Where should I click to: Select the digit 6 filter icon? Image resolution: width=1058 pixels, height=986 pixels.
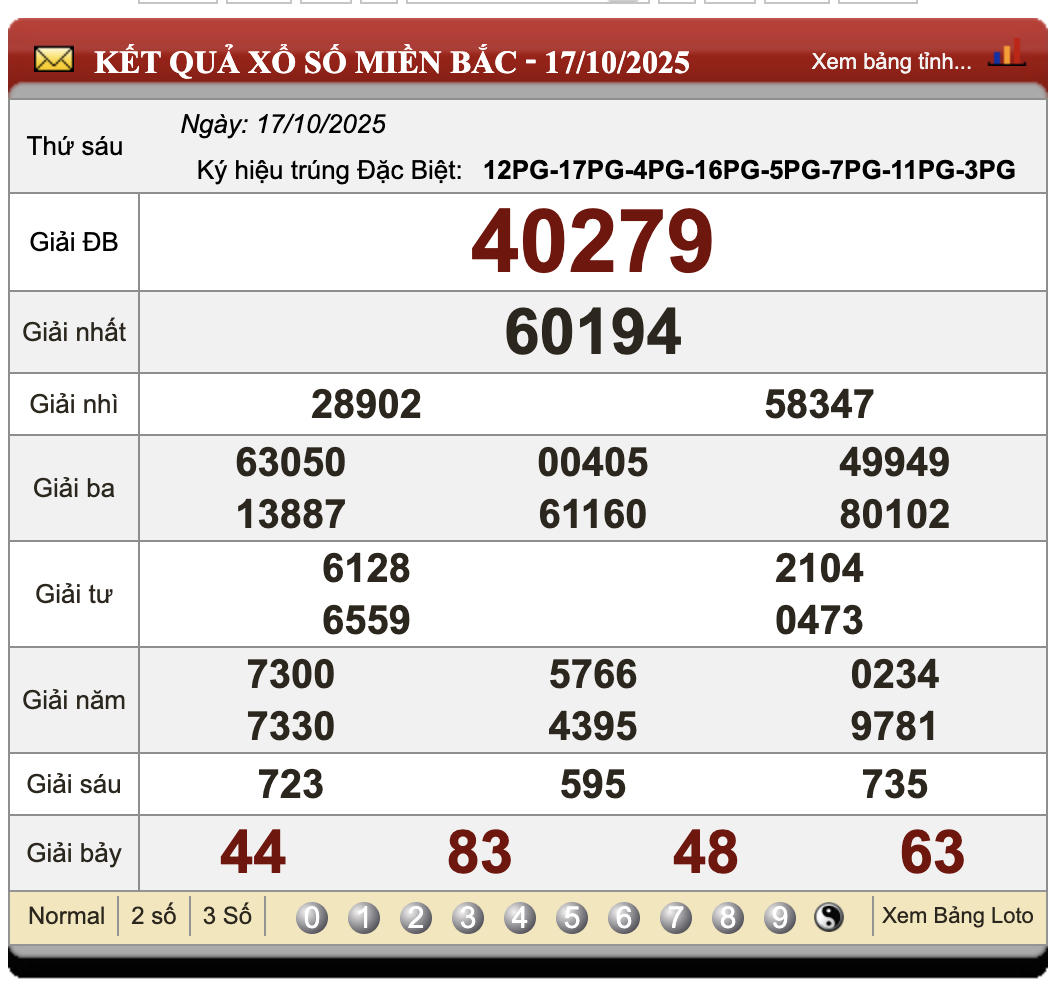tap(623, 916)
